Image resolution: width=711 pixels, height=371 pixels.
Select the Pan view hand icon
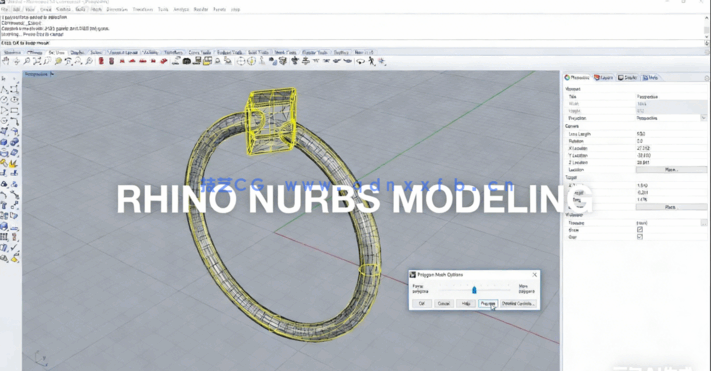[x=6, y=61]
